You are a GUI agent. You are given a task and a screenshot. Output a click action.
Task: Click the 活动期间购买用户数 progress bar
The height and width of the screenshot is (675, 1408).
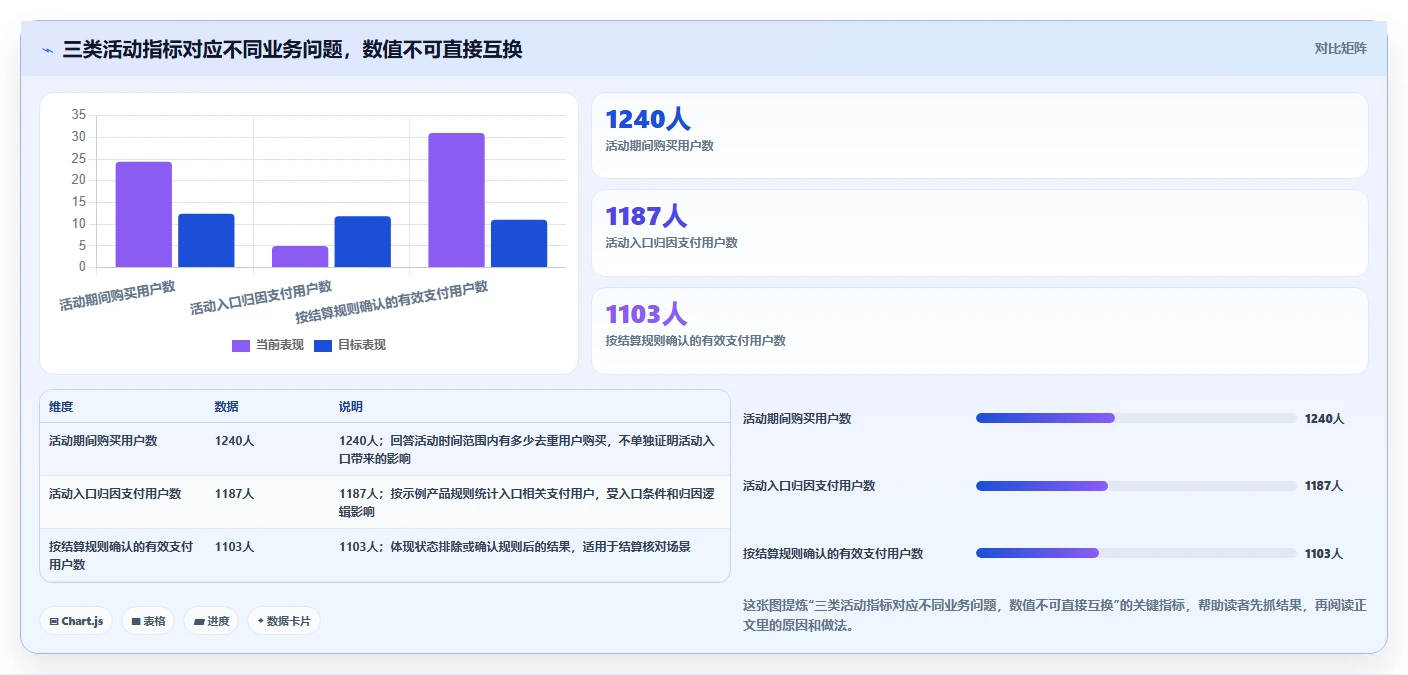click(1136, 418)
